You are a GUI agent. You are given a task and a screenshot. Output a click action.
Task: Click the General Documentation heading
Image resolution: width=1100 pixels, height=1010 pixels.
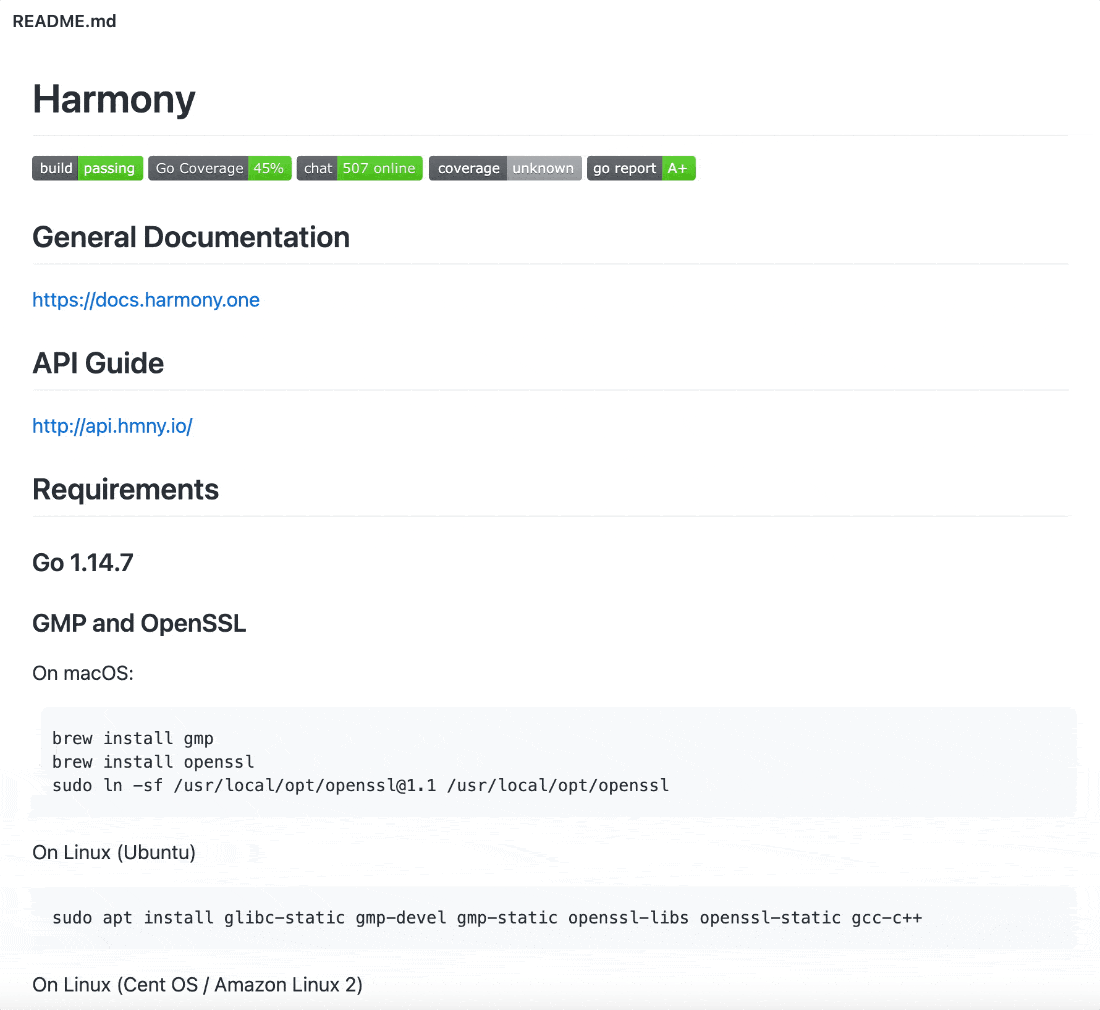[x=191, y=237]
